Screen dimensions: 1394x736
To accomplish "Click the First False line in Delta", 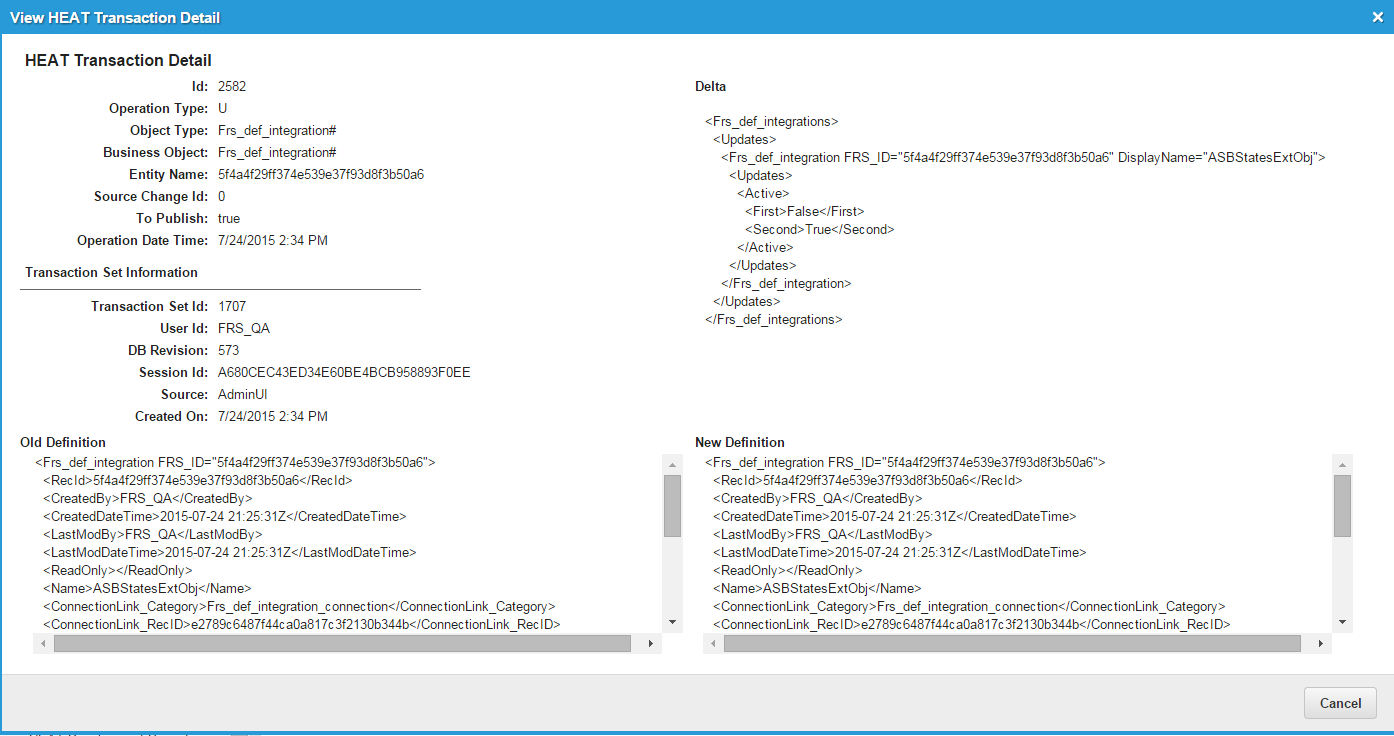I will click(804, 212).
